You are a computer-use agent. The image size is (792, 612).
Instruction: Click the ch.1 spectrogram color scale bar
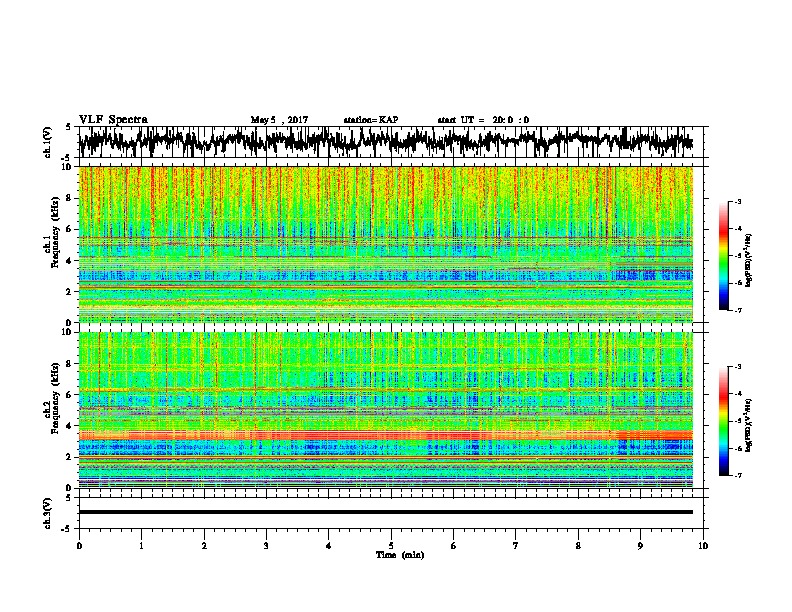723,256
